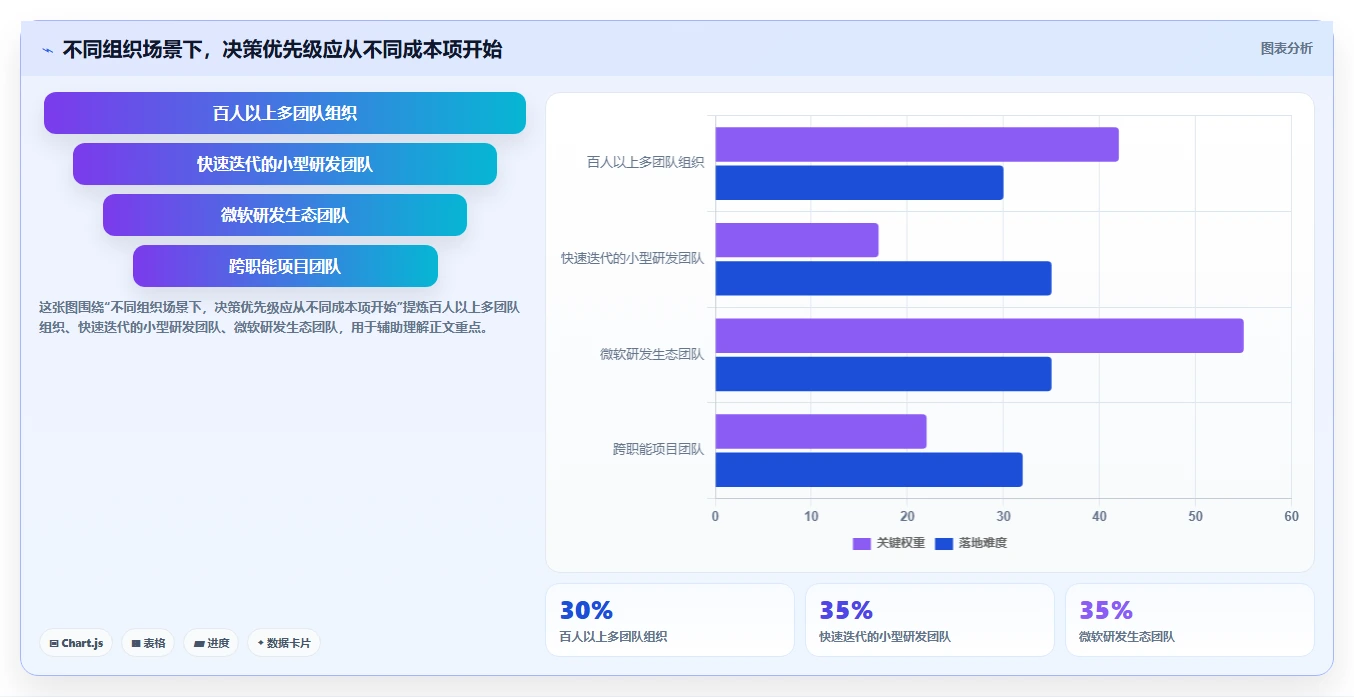
Task: Click x-axis tick value 60
Action: (1291, 516)
